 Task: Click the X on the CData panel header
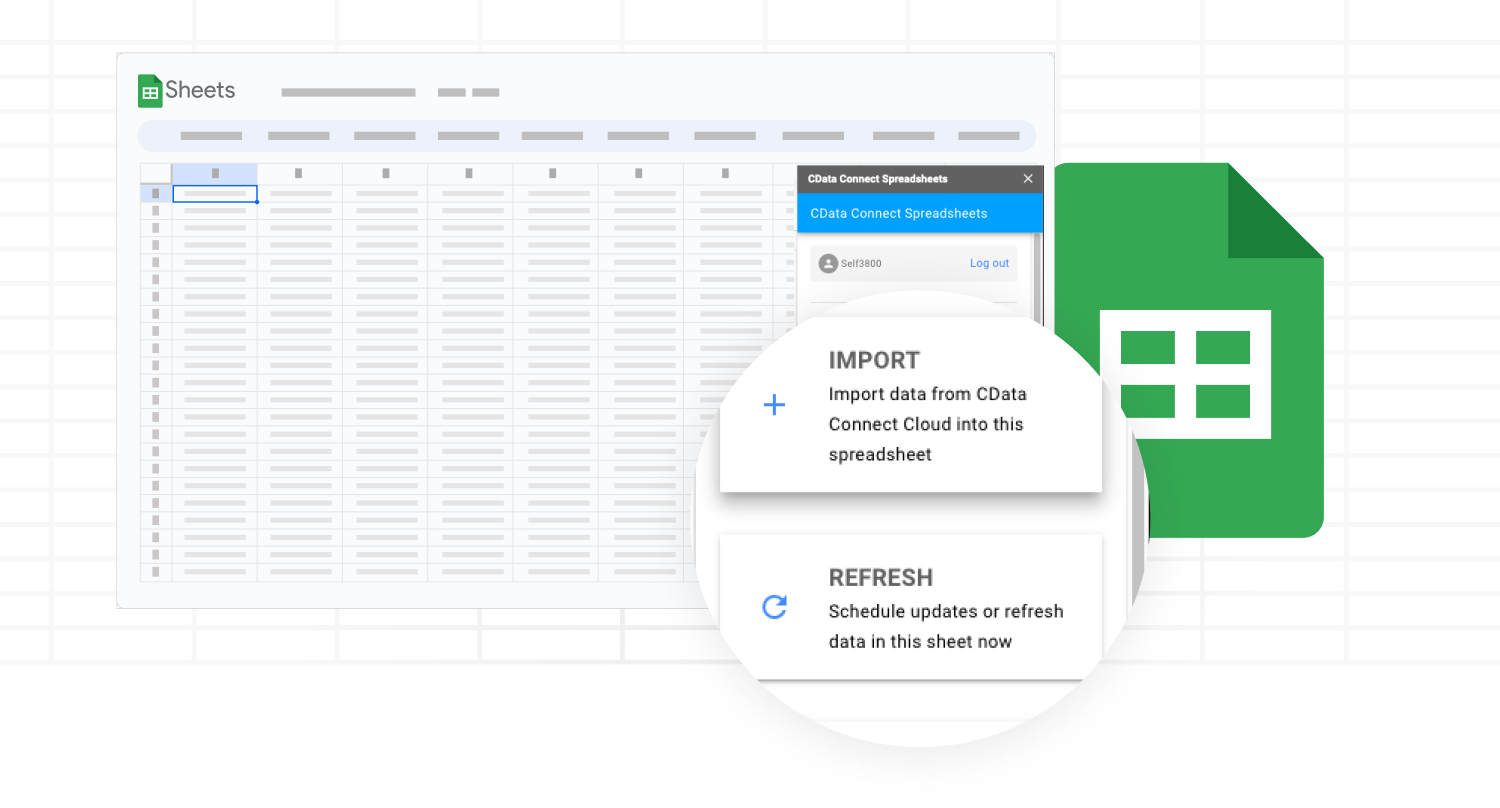pos(1028,178)
